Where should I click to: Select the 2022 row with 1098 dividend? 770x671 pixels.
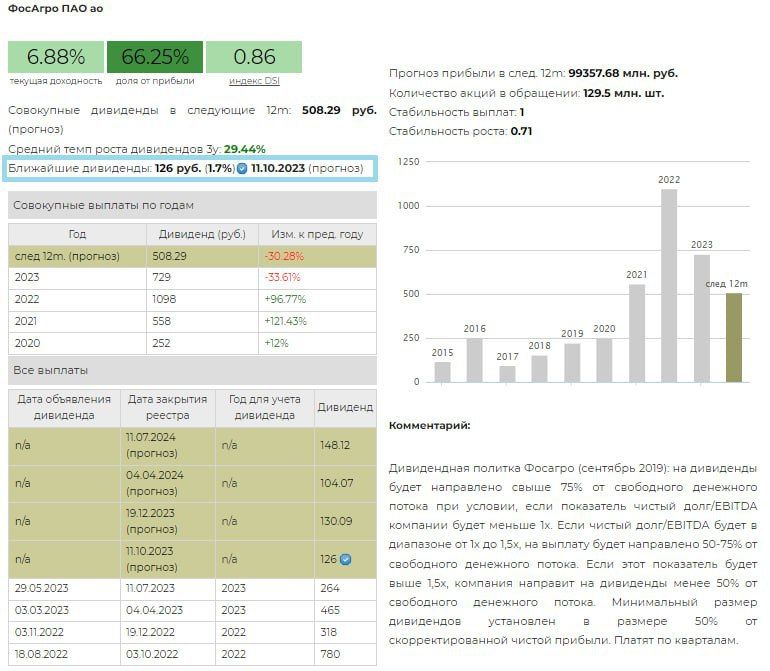point(192,299)
